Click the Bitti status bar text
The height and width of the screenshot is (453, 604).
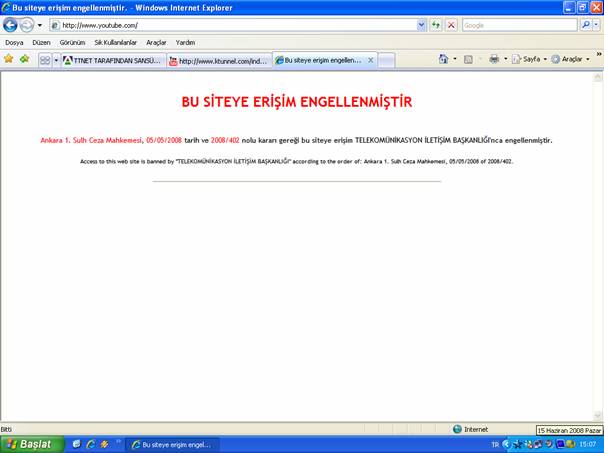coord(6,429)
